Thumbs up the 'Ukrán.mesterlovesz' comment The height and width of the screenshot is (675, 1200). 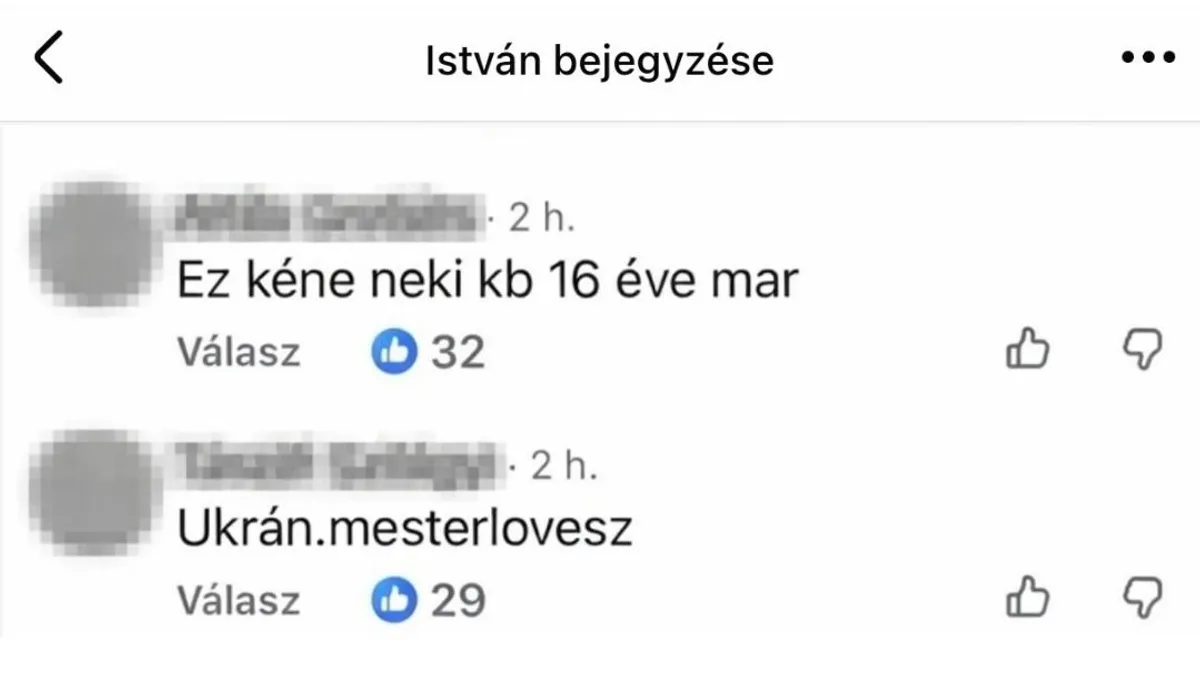coord(1026,598)
